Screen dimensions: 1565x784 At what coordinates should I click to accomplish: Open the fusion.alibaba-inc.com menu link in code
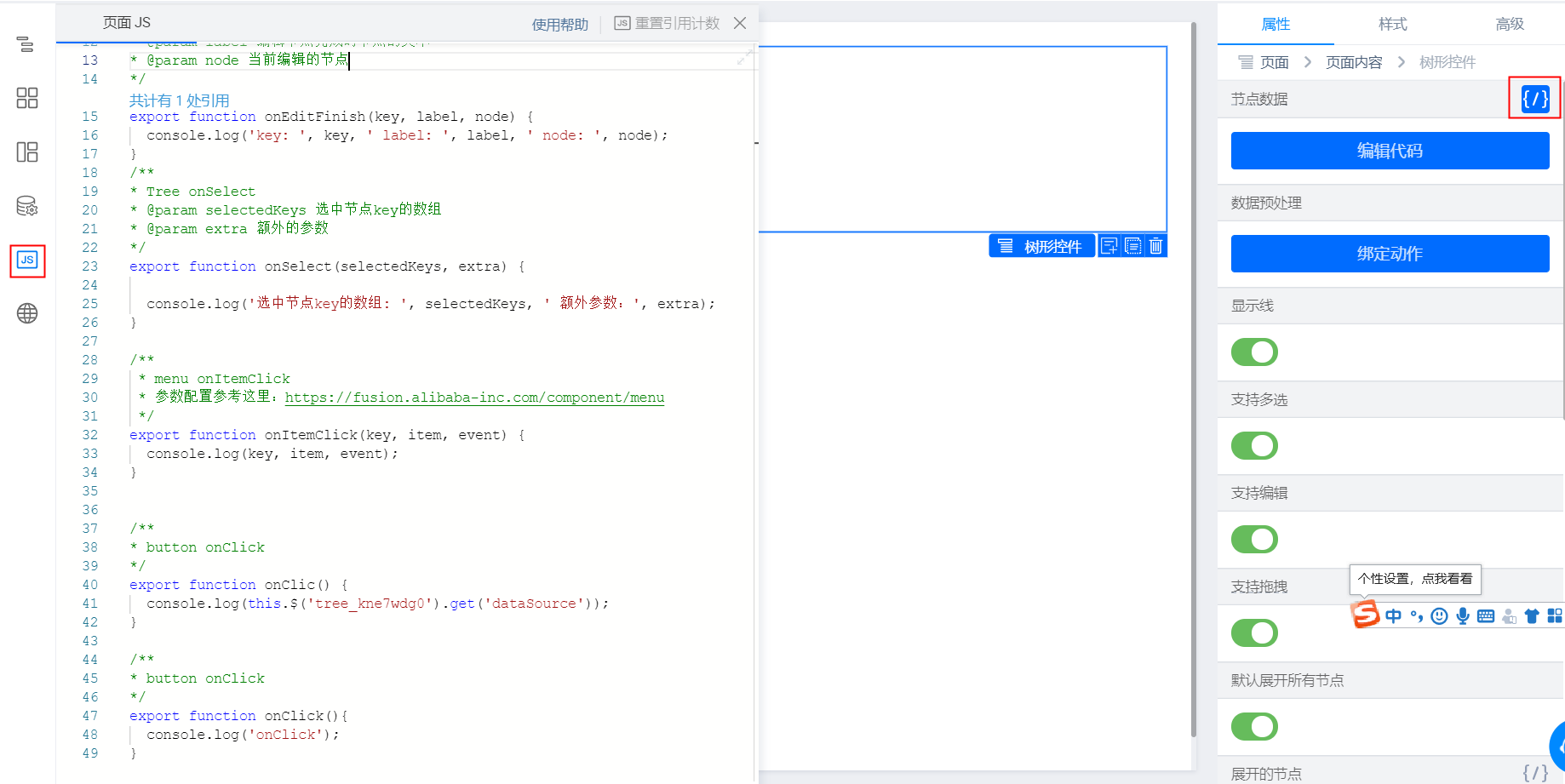pyautogui.click(x=474, y=398)
